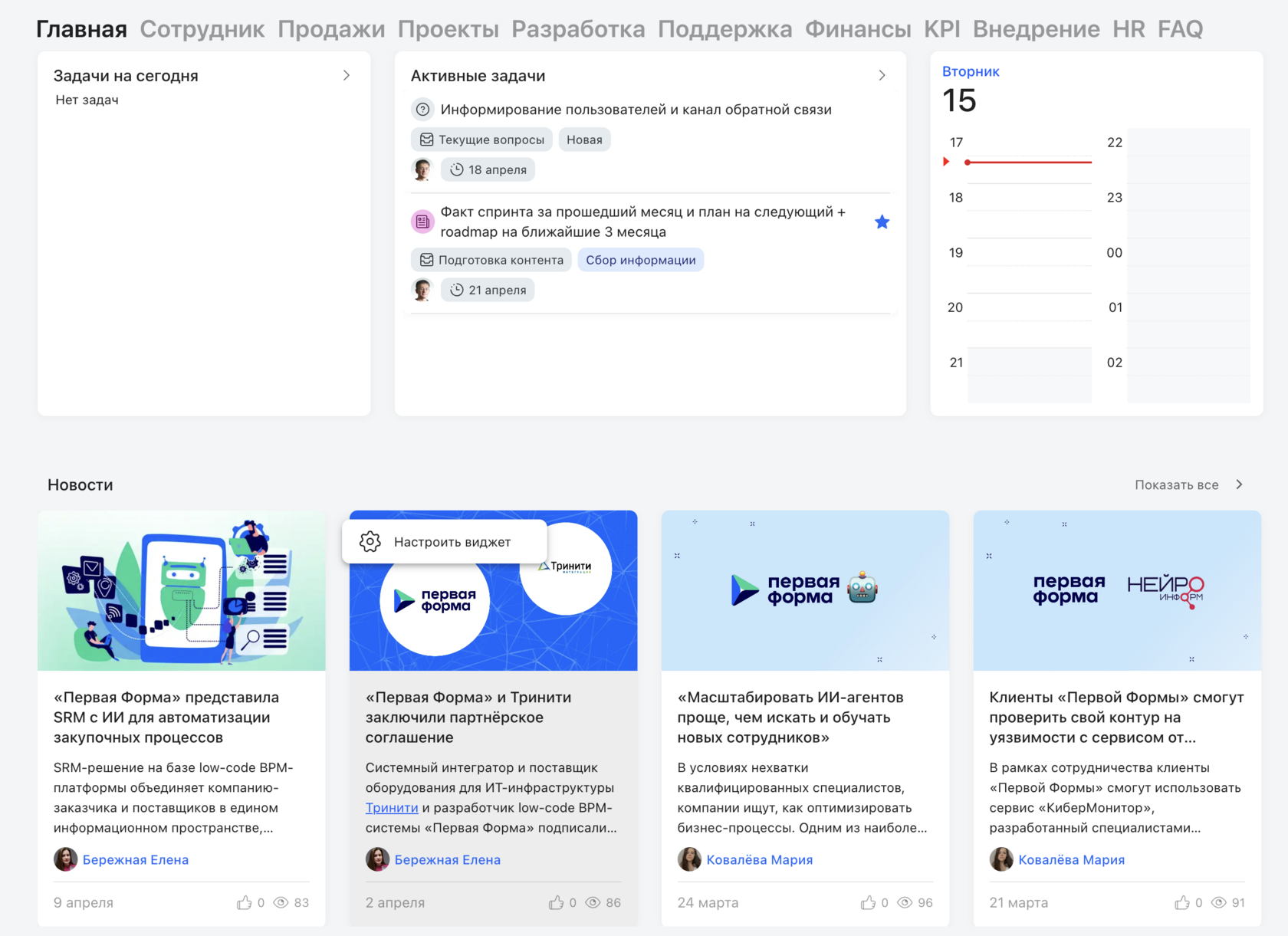The image size is (1288, 936).
Task: Go to the Проекты tab
Action: (x=449, y=29)
